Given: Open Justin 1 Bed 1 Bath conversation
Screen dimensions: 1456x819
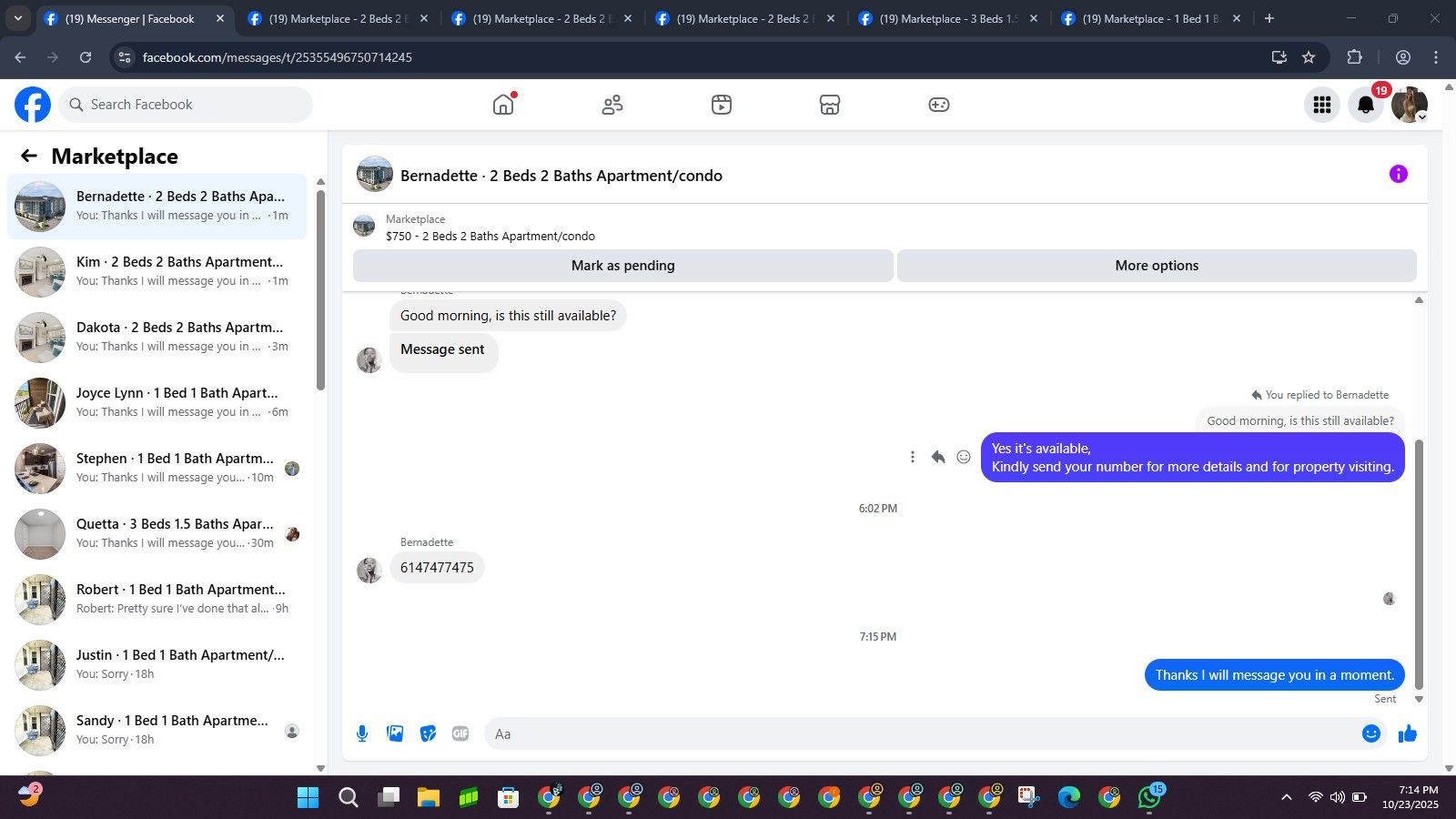Looking at the screenshot, I should point(157,665).
